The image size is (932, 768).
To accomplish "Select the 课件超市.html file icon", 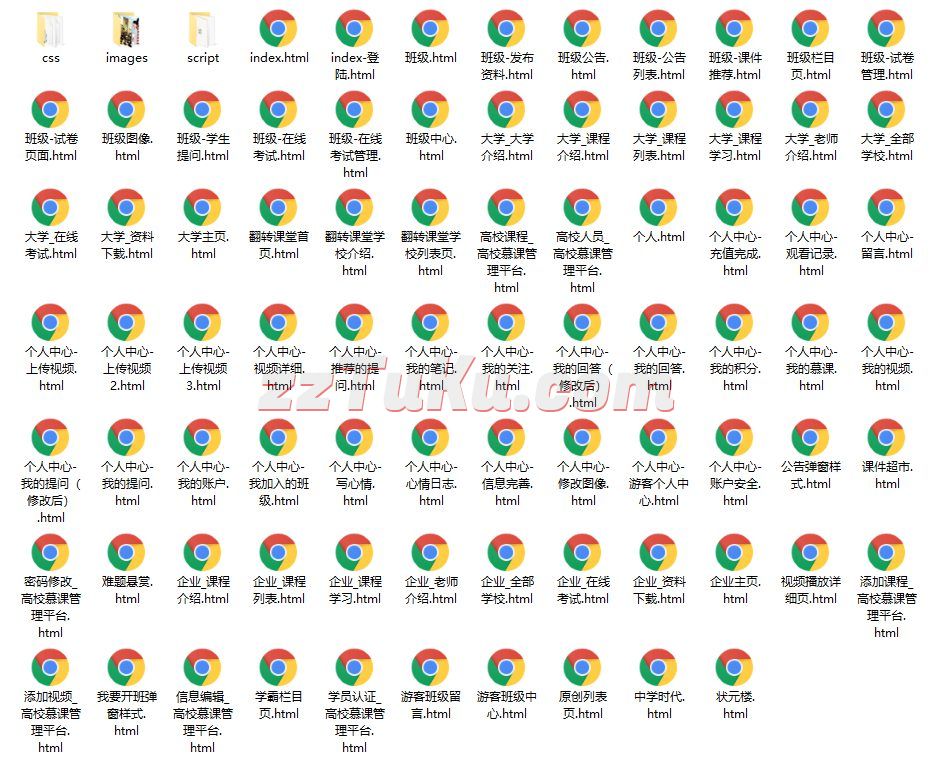I will (x=886, y=438).
